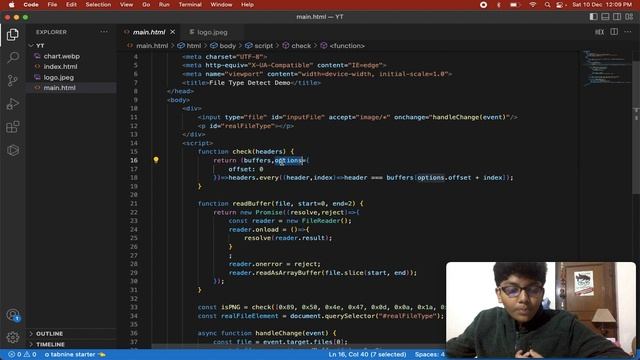This screenshot has height=360, width=640.
Task: Click the <function> breadcrumb segment
Action: point(347,46)
